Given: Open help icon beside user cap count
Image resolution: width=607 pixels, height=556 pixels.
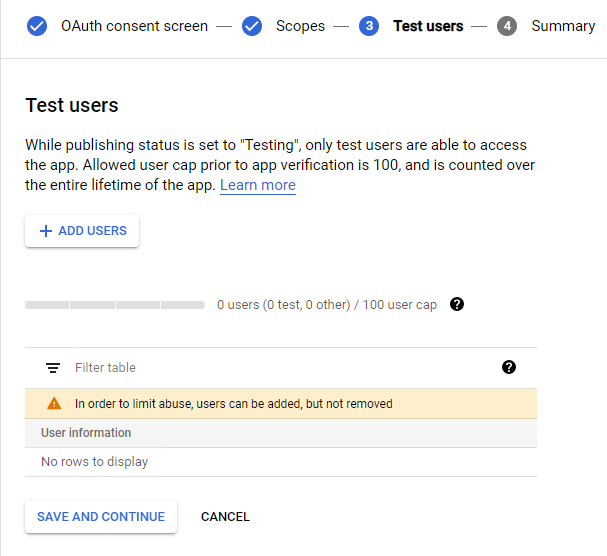Looking at the screenshot, I should coord(457,304).
